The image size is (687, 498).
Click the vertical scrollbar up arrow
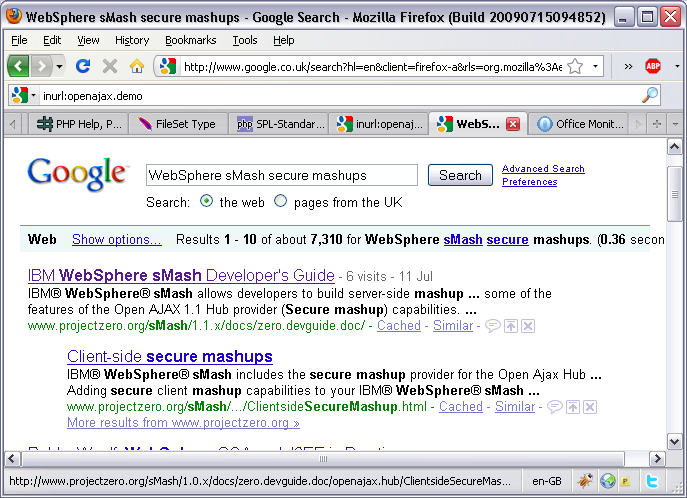click(675, 147)
